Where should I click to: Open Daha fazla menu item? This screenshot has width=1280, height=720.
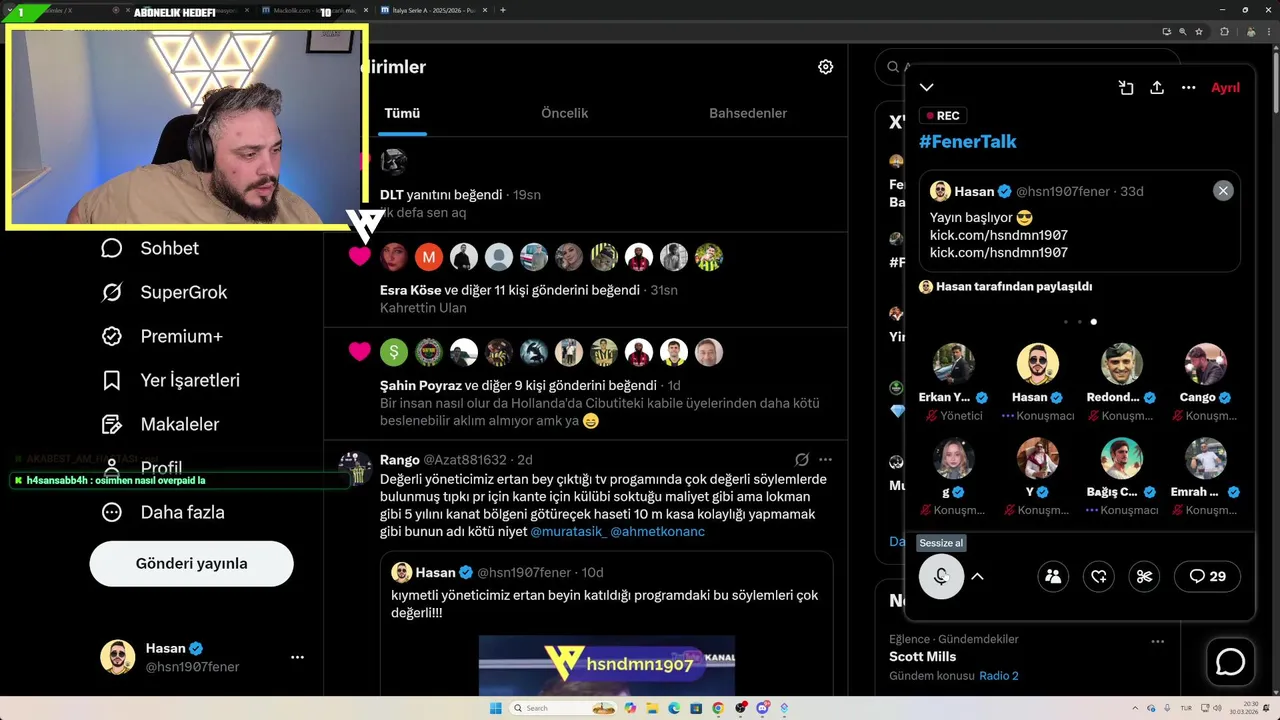point(162,512)
